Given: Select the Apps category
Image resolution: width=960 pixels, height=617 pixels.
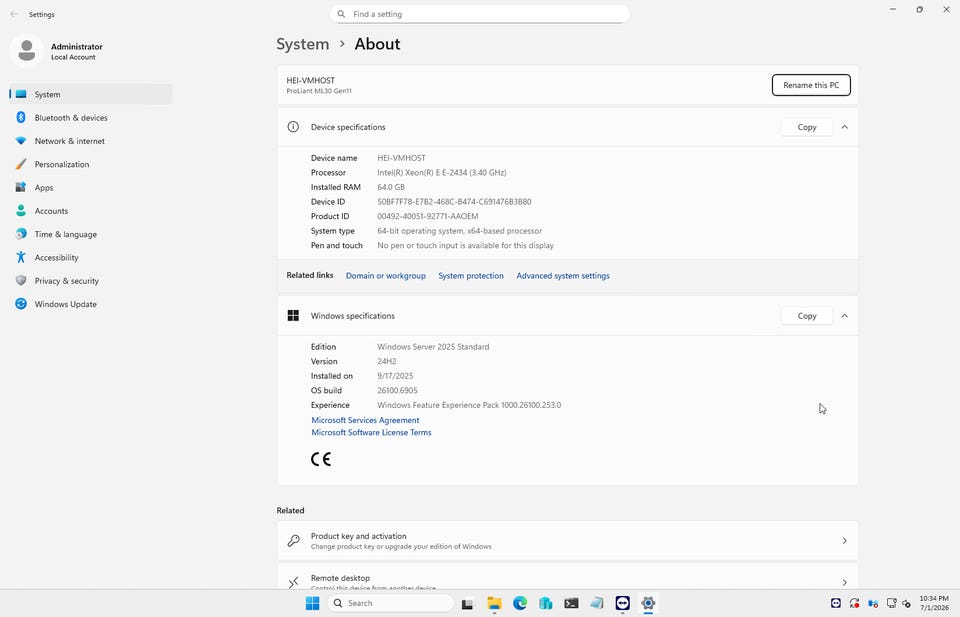Looking at the screenshot, I should pyautogui.click(x=91, y=187).
